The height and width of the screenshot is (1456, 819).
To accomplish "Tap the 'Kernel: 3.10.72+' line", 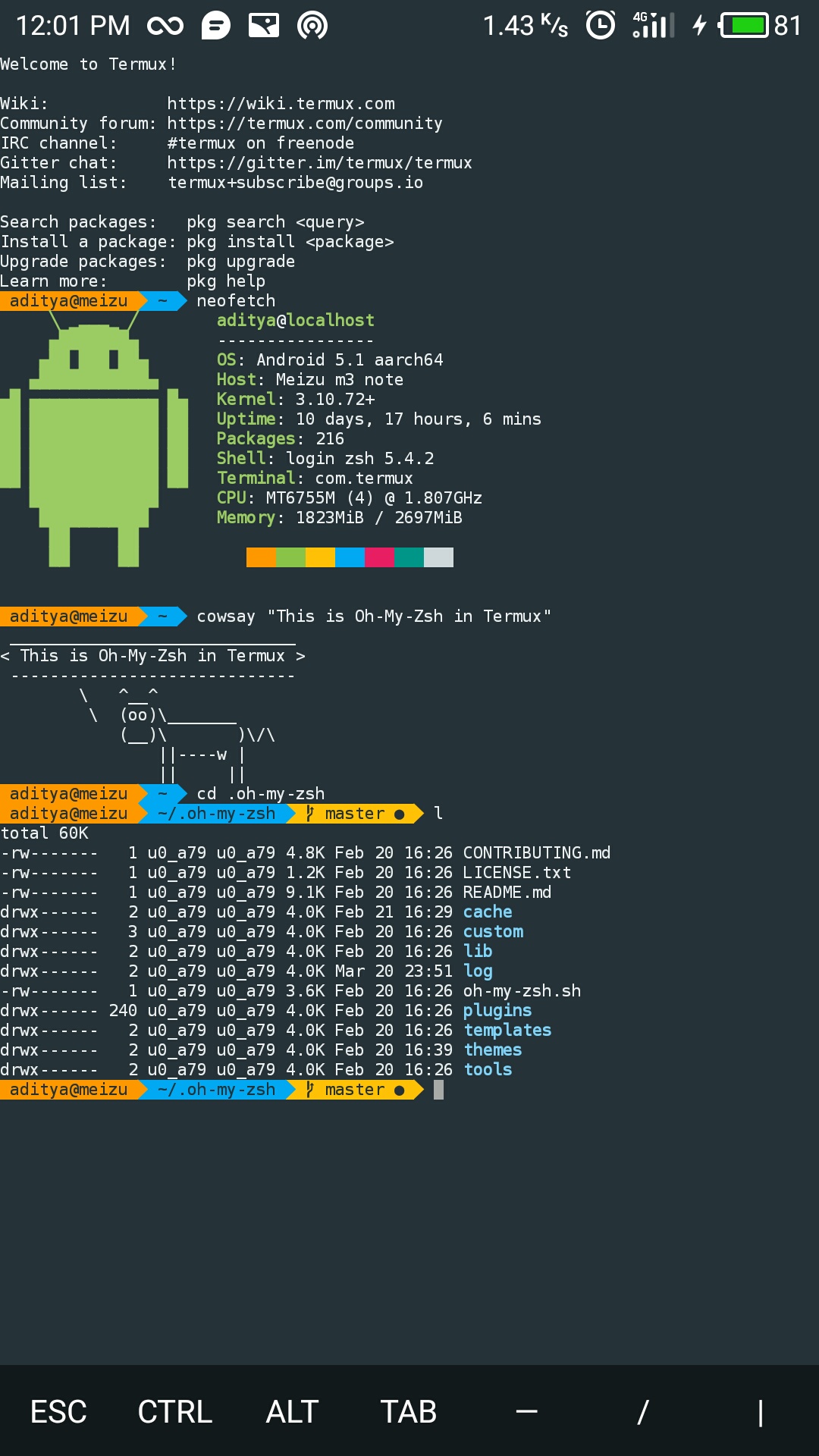I will click(296, 400).
